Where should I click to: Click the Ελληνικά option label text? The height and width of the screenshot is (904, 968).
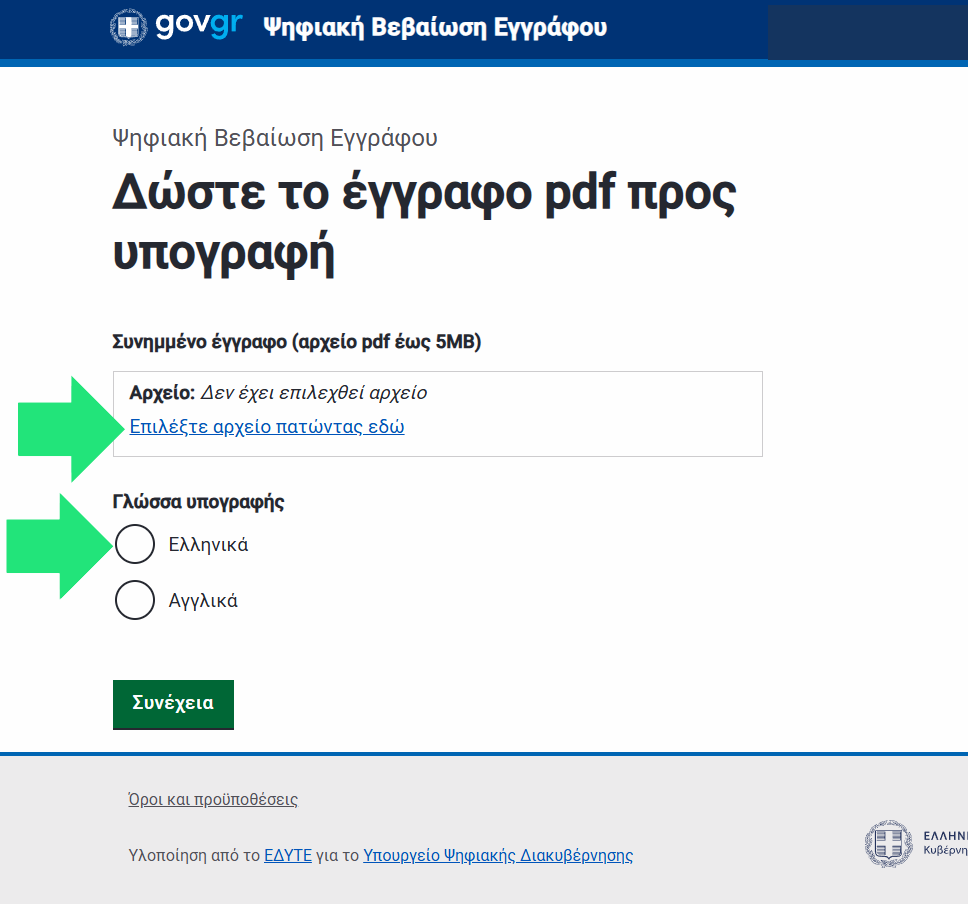pos(208,545)
